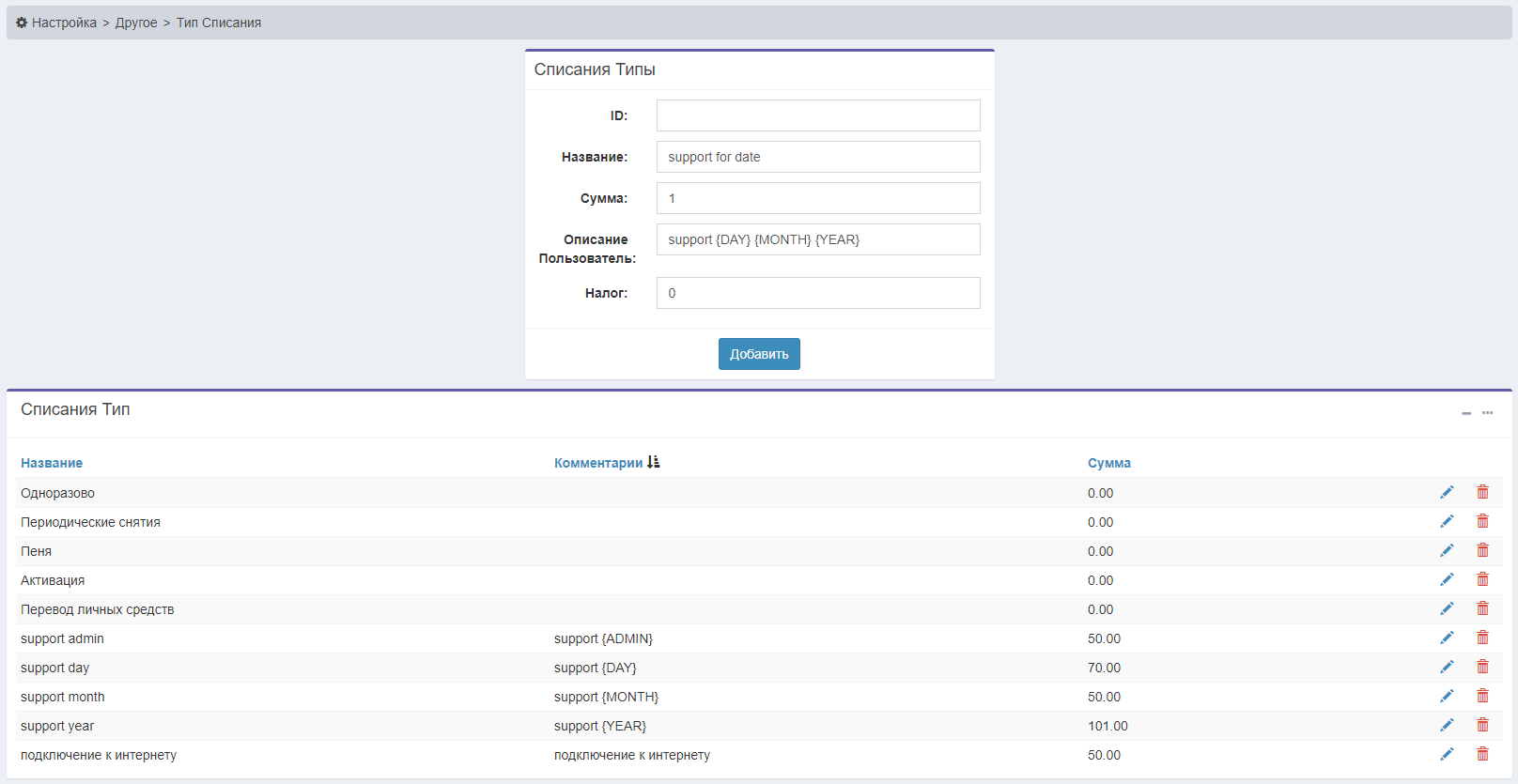The width and height of the screenshot is (1518, 784).
Task: Delete the 'support month' row
Action: (x=1482, y=696)
